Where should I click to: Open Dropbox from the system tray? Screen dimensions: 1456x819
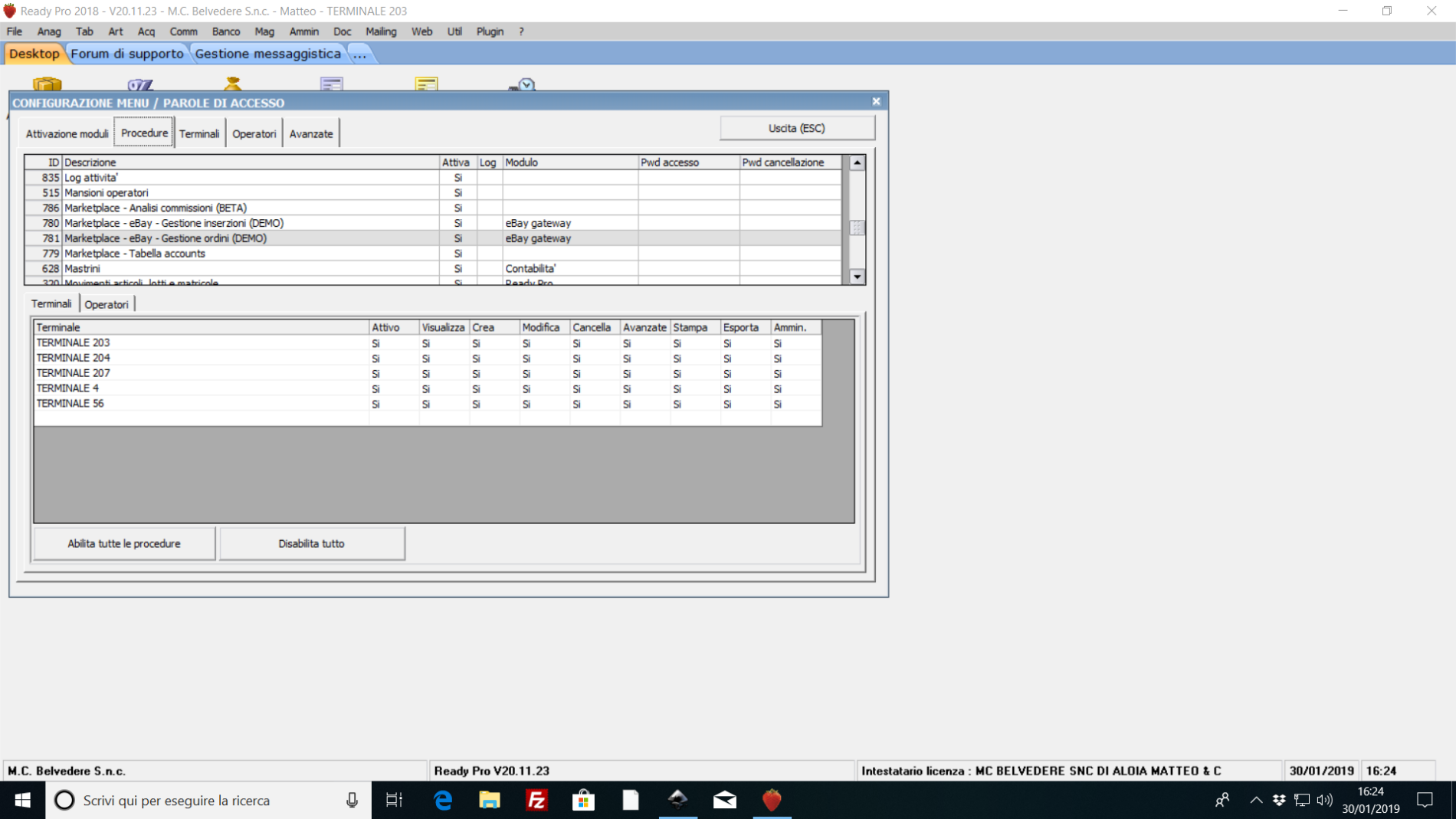(x=1279, y=800)
